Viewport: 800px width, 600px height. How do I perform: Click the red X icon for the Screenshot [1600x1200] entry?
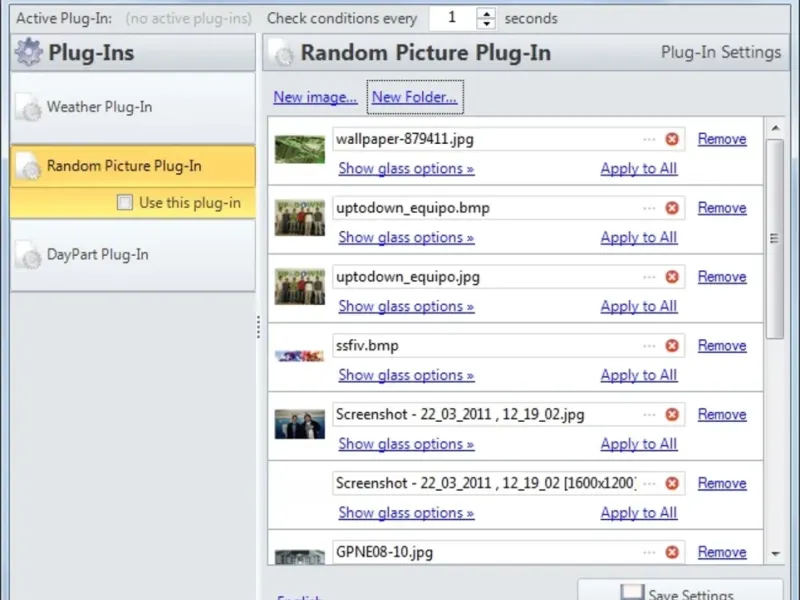tap(672, 483)
